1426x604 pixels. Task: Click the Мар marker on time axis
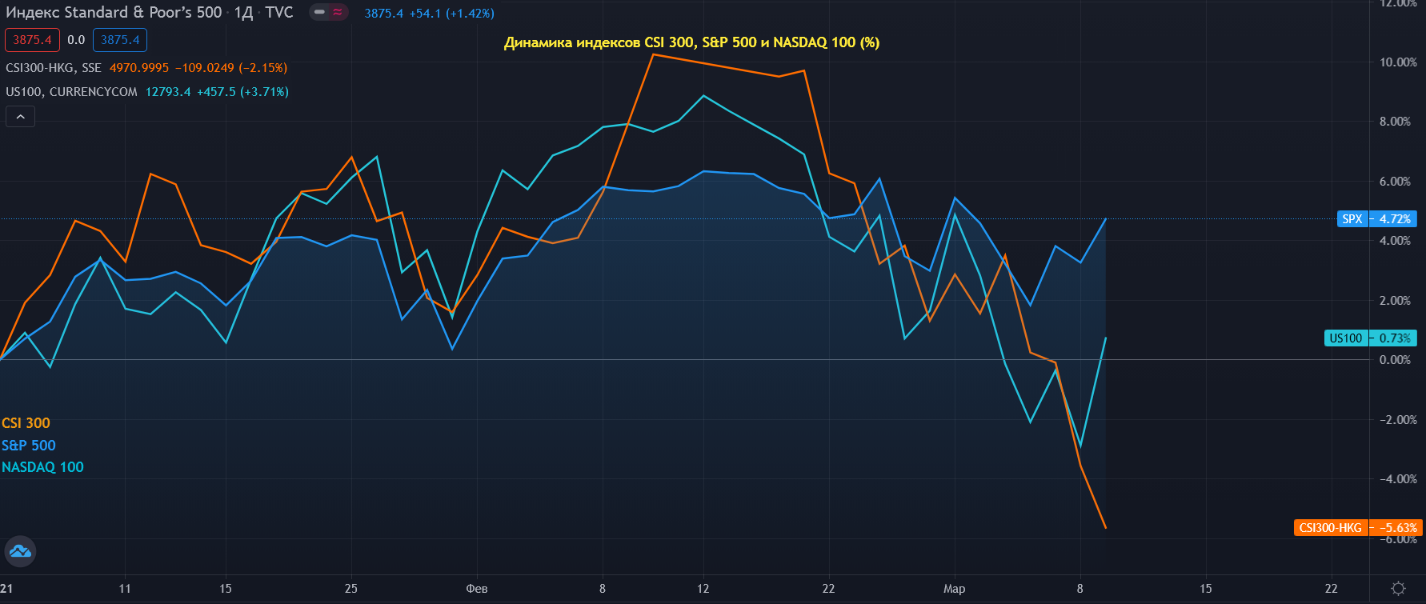click(x=954, y=588)
